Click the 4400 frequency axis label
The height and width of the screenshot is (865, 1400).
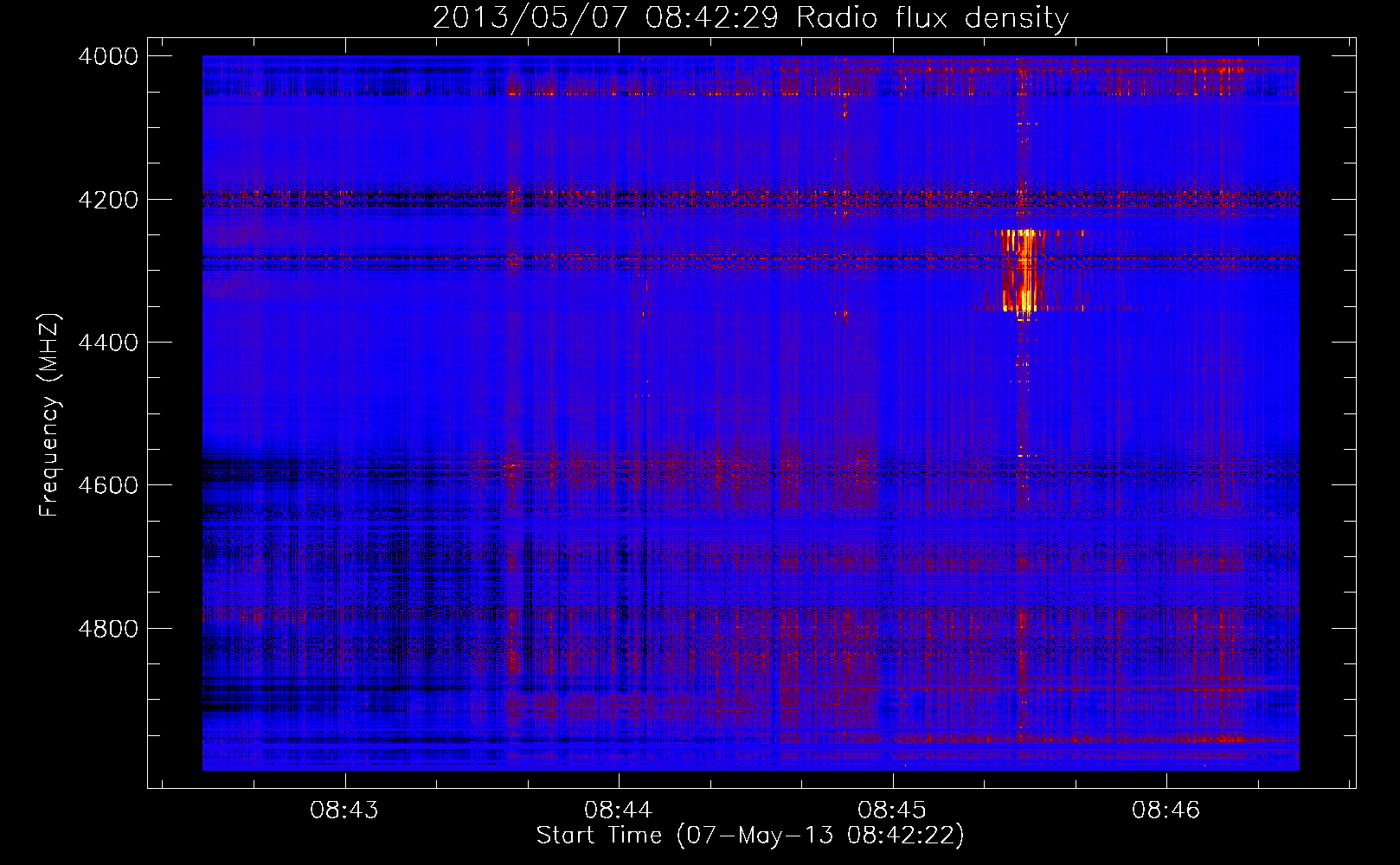click(108, 343)
